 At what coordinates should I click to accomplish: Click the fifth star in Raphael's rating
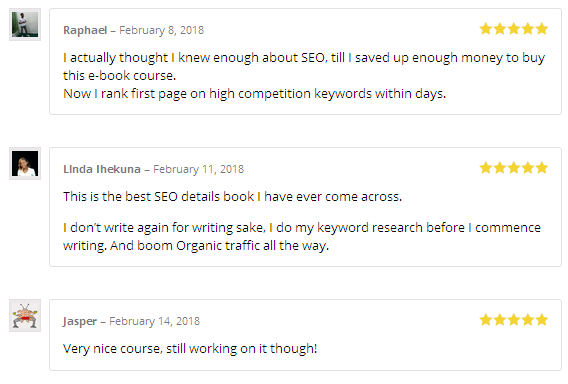542,29
